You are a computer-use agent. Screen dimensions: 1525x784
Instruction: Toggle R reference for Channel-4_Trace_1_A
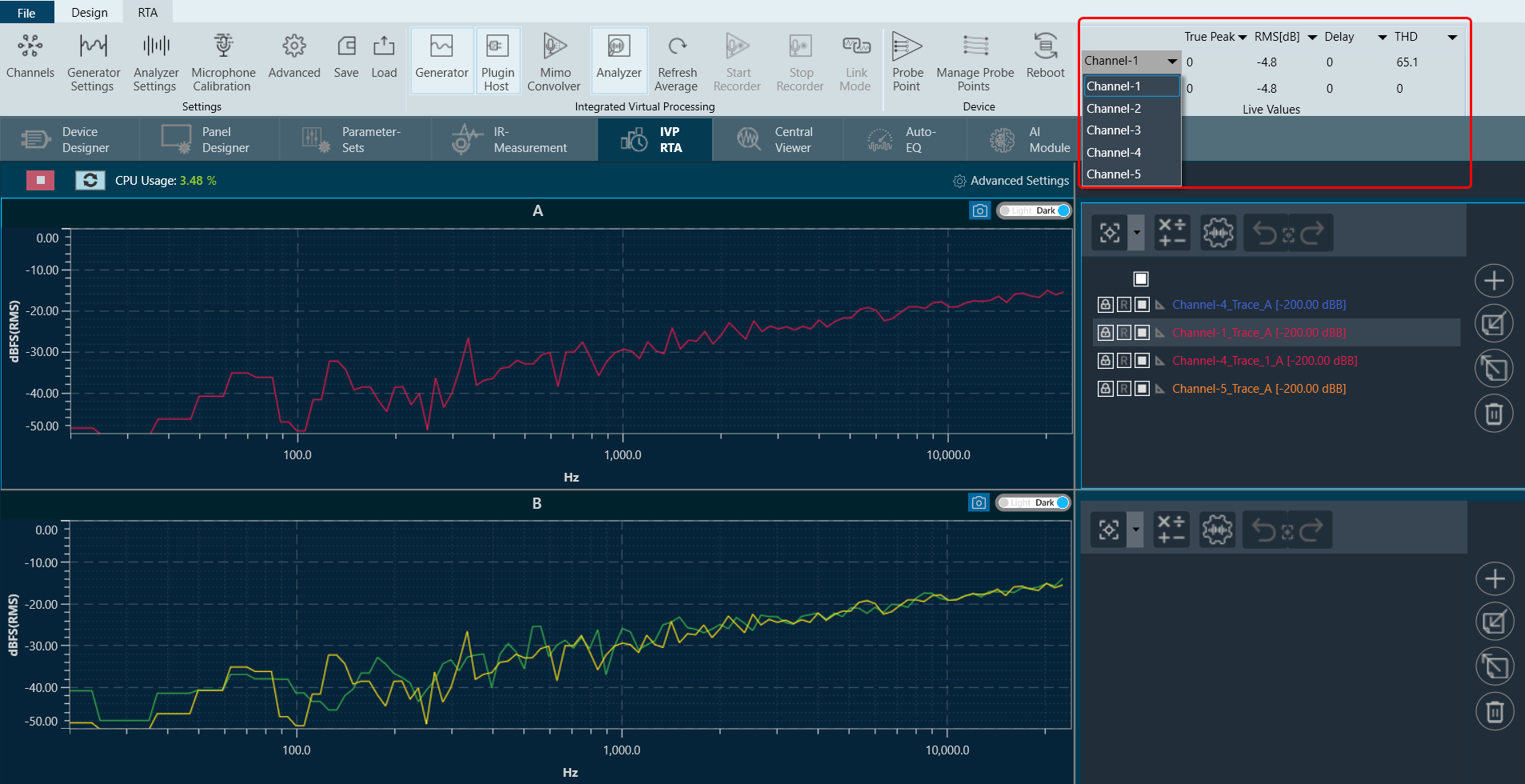coord(1123,361)
